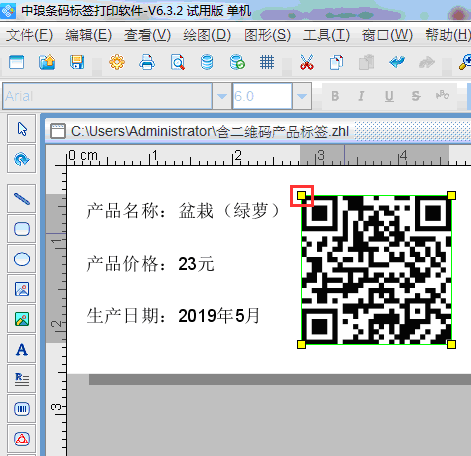
Task: Toggle bold B formatting
Action: click(335, 96)
